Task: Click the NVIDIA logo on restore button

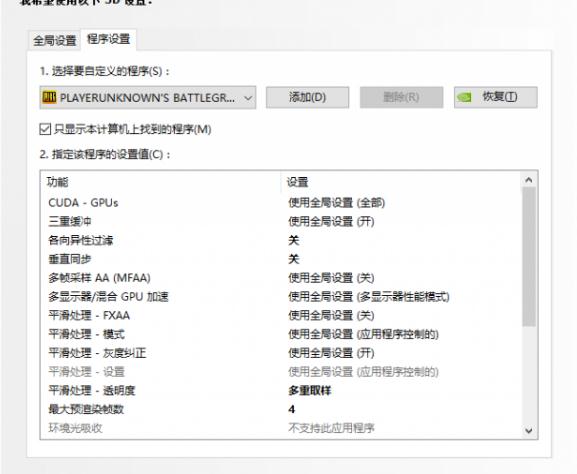Action: pyautogui.click(x=464, y=98)
